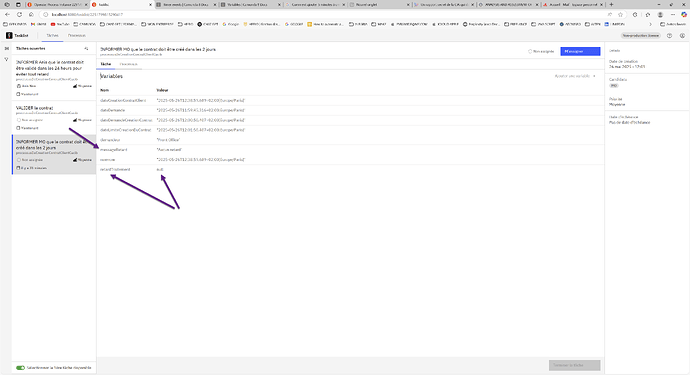This screenshot has height=375, width=690.
Task: Toggle auto-select first available task switch
Action: (x=20, y=368)
